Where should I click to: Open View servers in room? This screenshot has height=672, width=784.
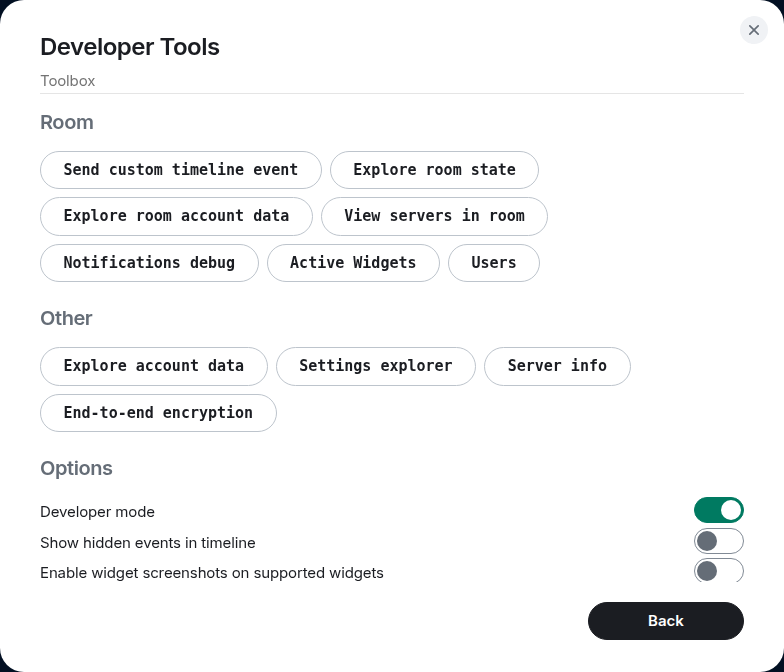434,216
